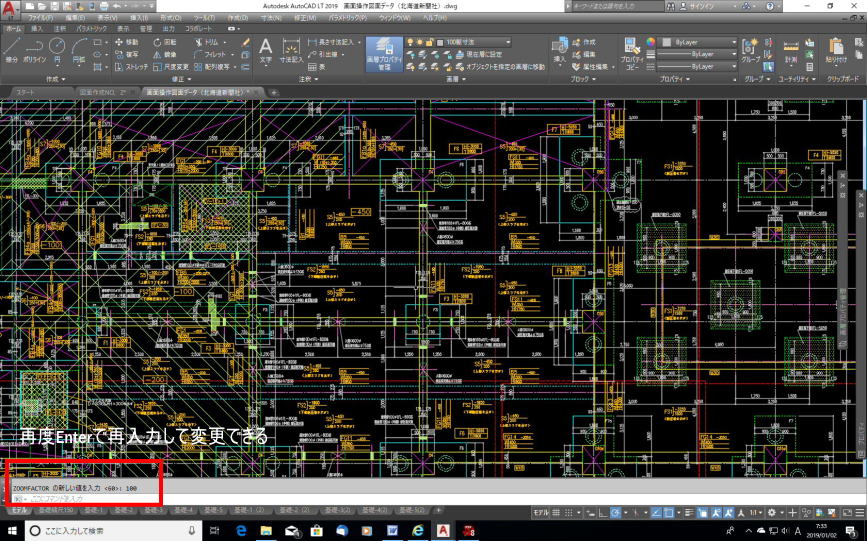Select the Polyline tool
This screenshot has width=867, height=541.
pyautogui.click(x=34, y=50)
